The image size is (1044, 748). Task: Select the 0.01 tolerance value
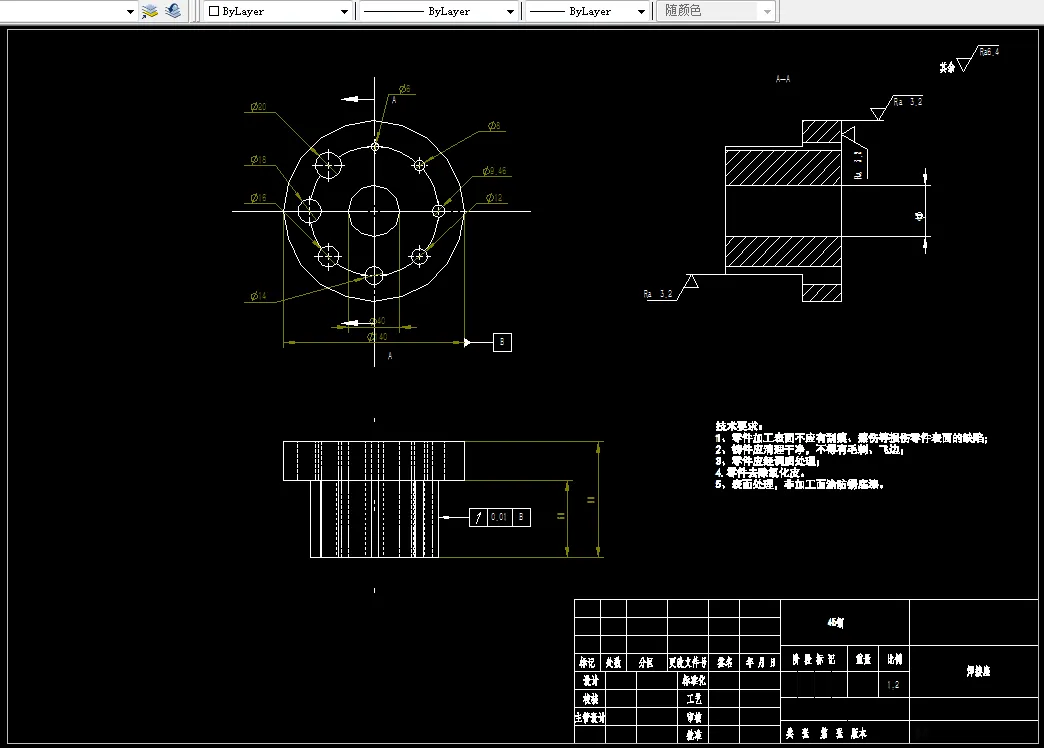[x=499, y=517]
